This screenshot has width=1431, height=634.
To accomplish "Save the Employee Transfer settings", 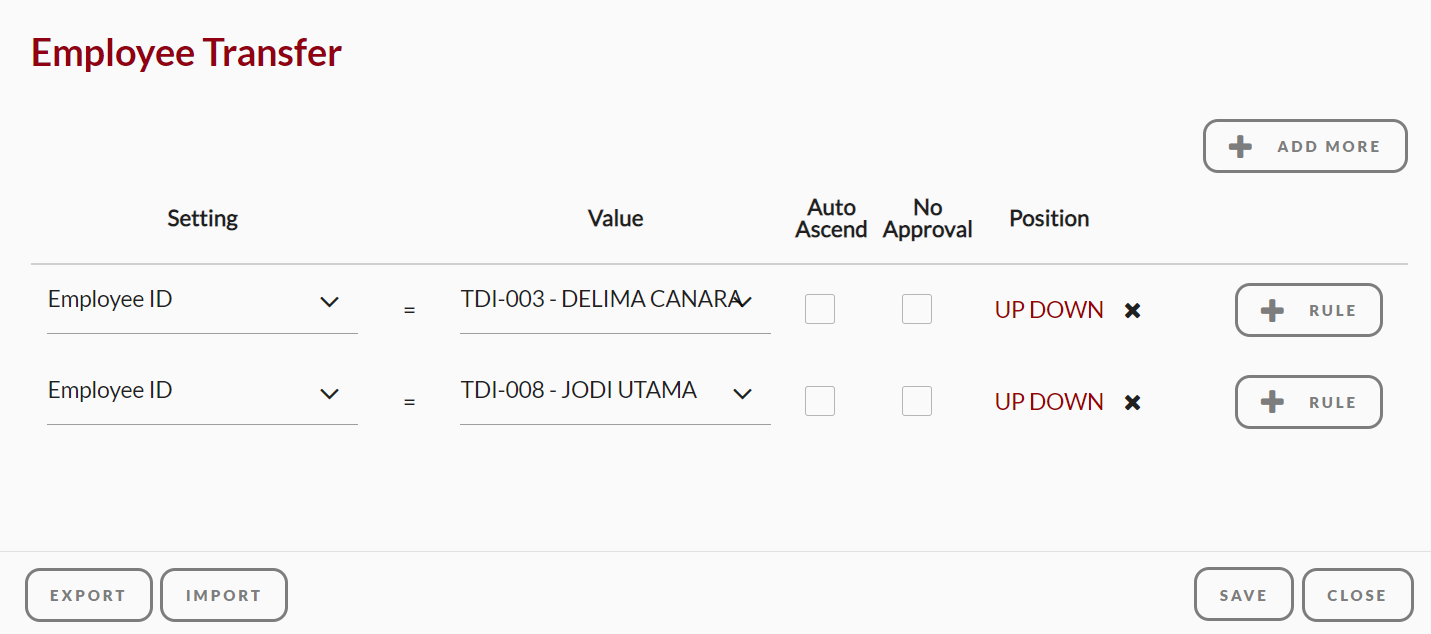I will (x=1243, y=594).
